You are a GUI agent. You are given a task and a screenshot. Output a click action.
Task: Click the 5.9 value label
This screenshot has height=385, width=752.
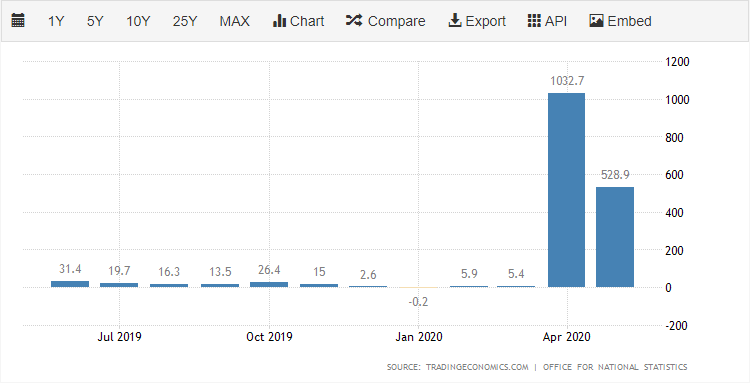(x=469, y=273)
